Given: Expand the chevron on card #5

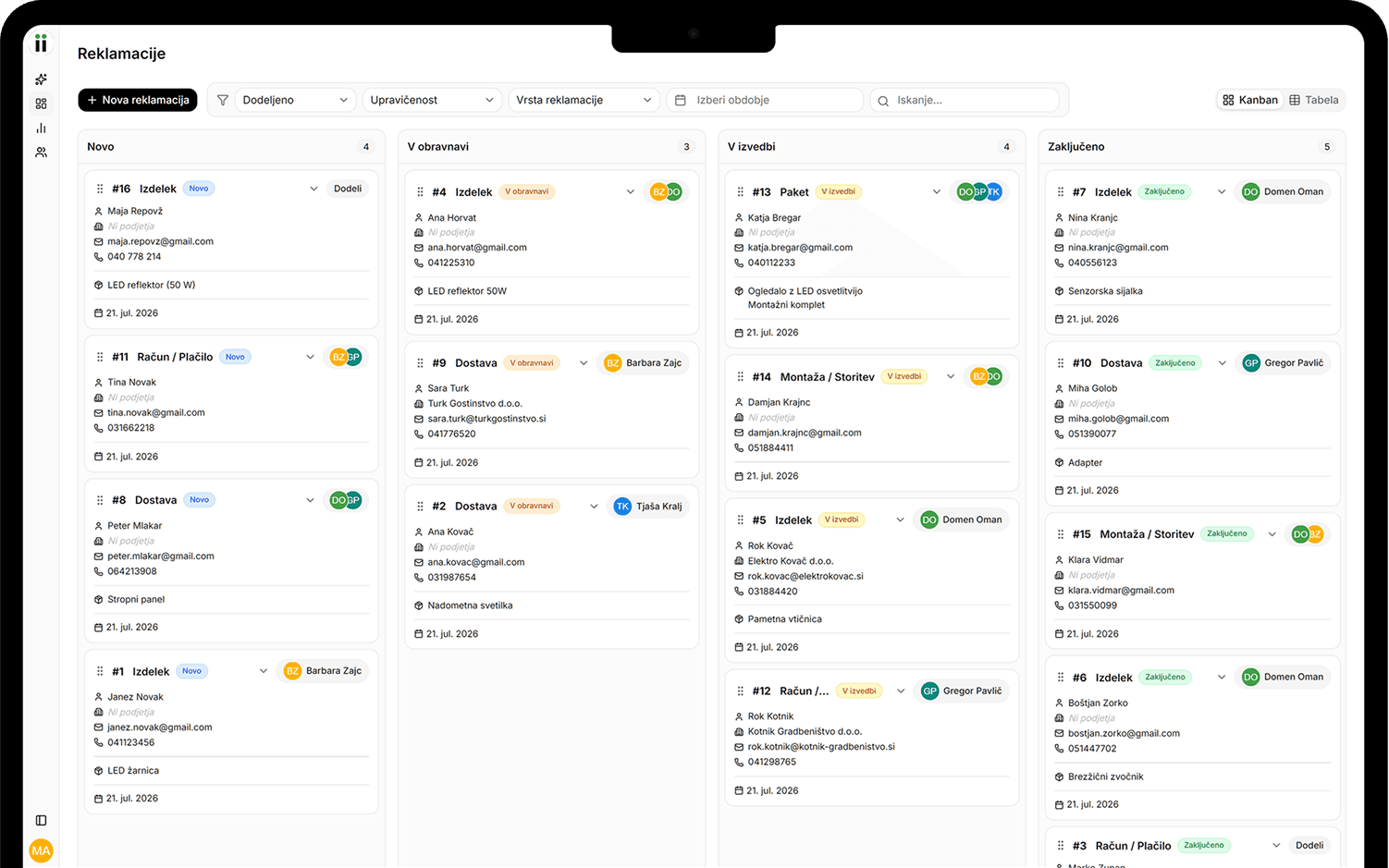Looking at the screenshot, I should [900, 520].
